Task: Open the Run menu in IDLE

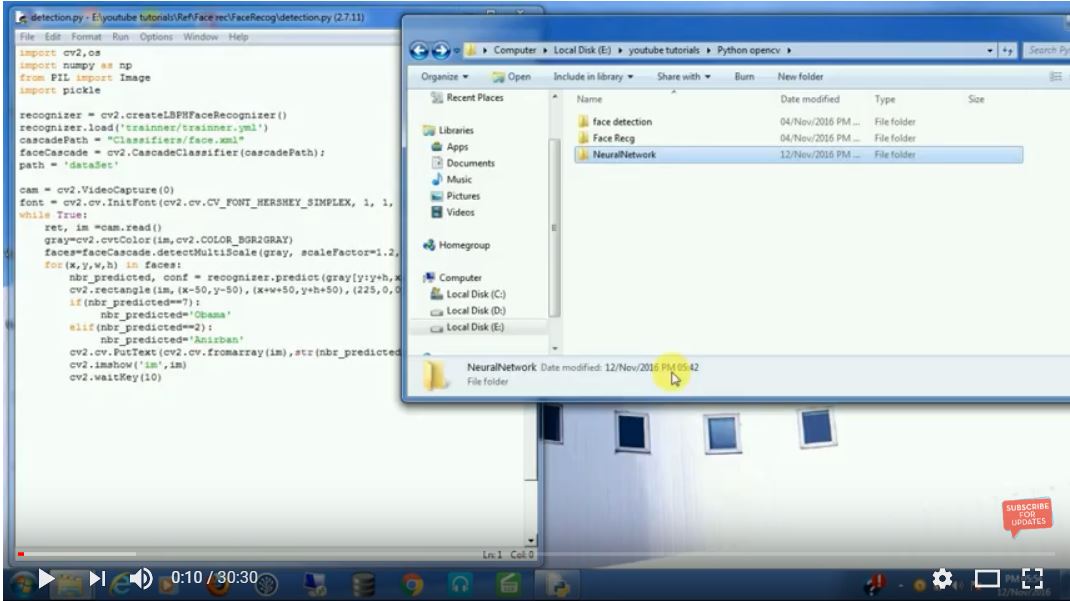Action: [120, 37]
